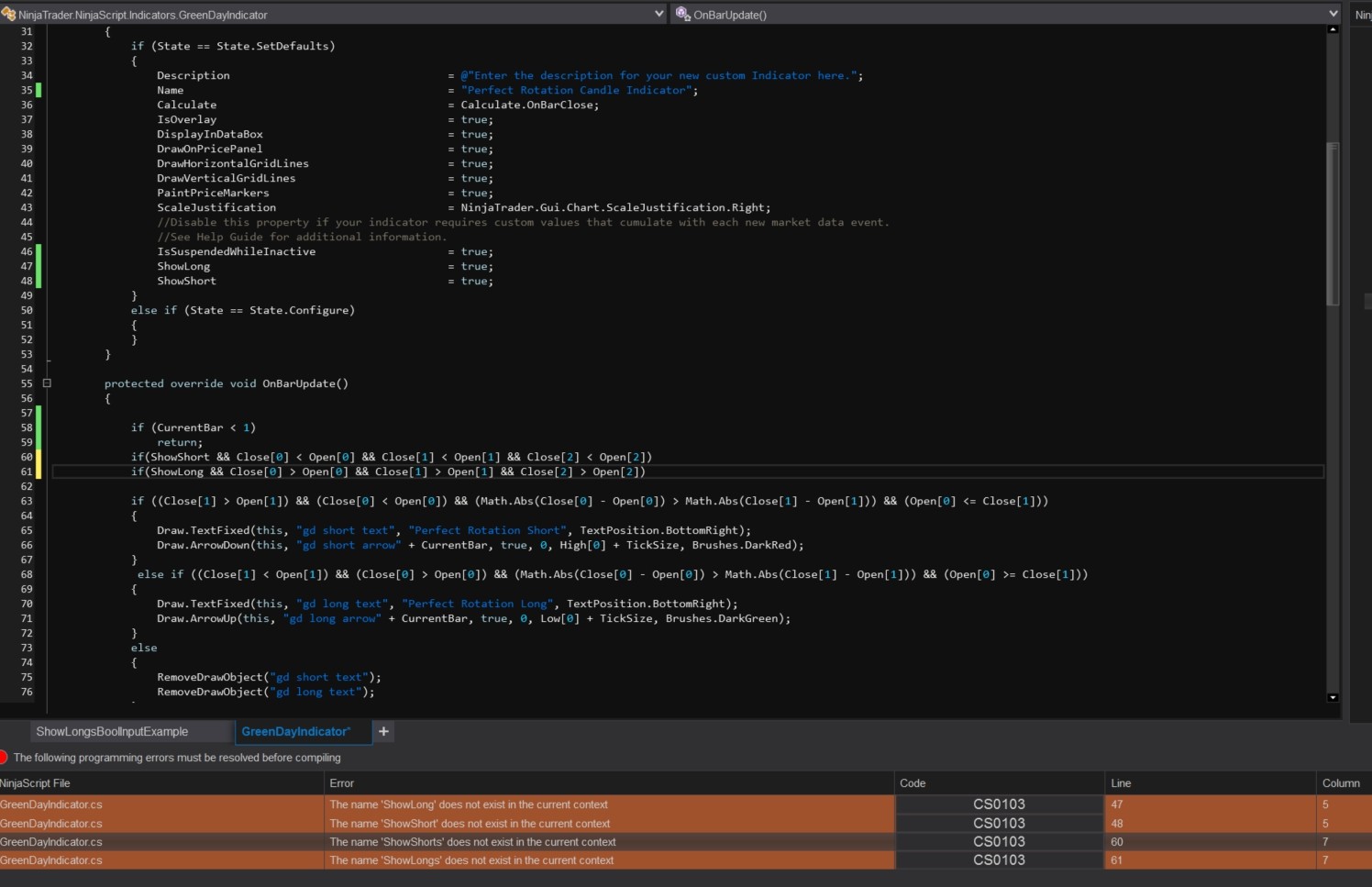The width and height of the screenshot is (1372, 887).
Task: Open the class selector dropdown arrow
Action: (658, 14)
